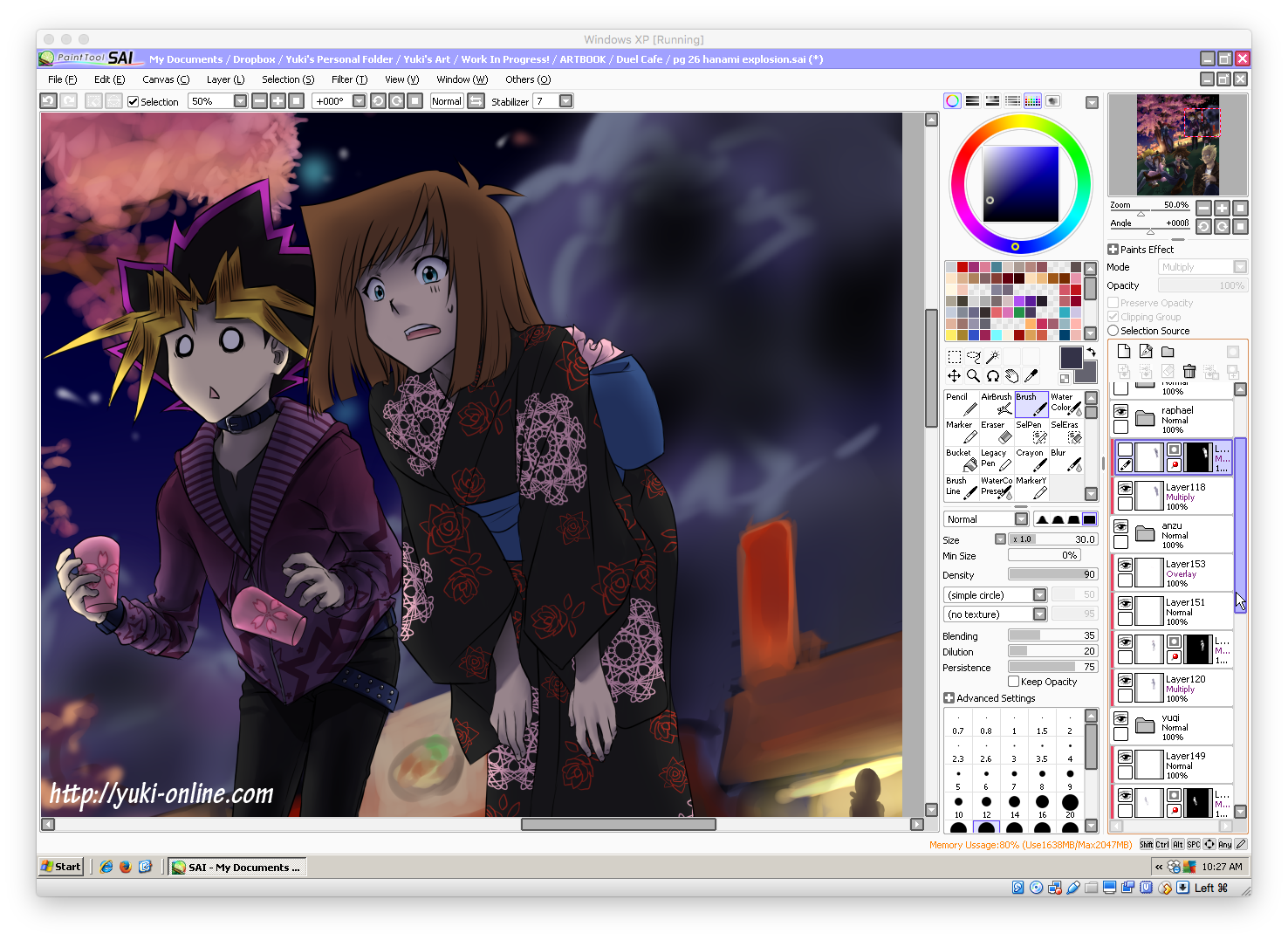
Task: Swap foreground and background colors
Action: click(x=1091, y=353)
